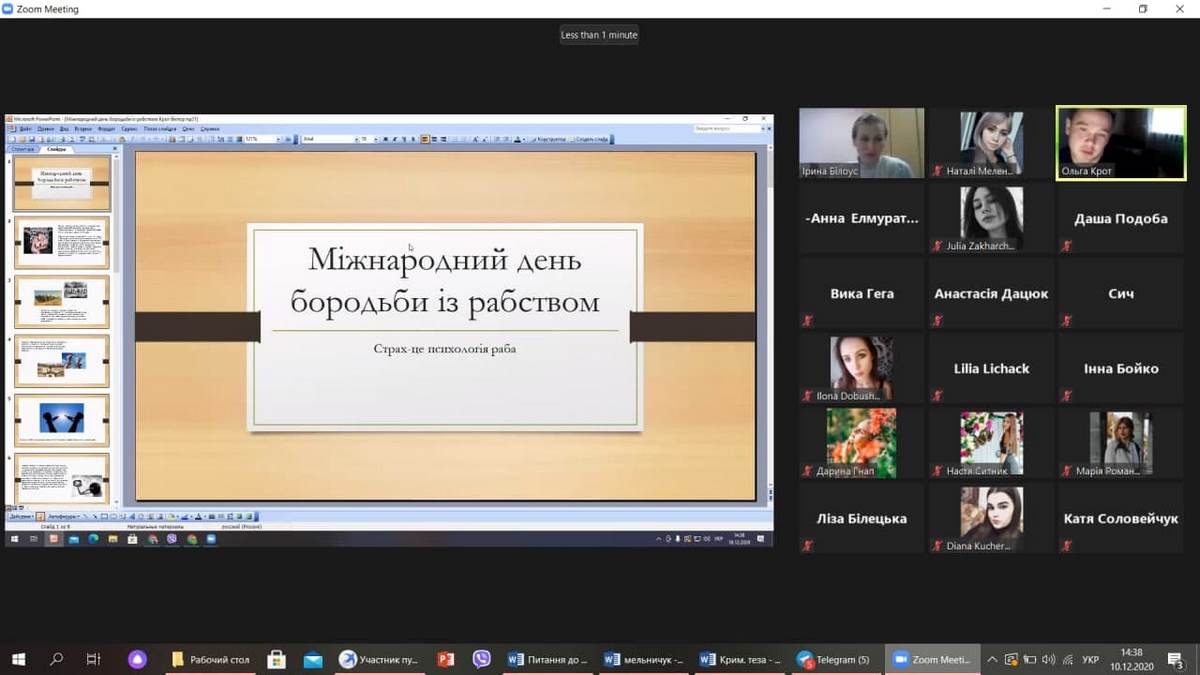The image size is (1200, 675).
Task: Open the PowerPoint app in the taskbar
Action: 446,660
